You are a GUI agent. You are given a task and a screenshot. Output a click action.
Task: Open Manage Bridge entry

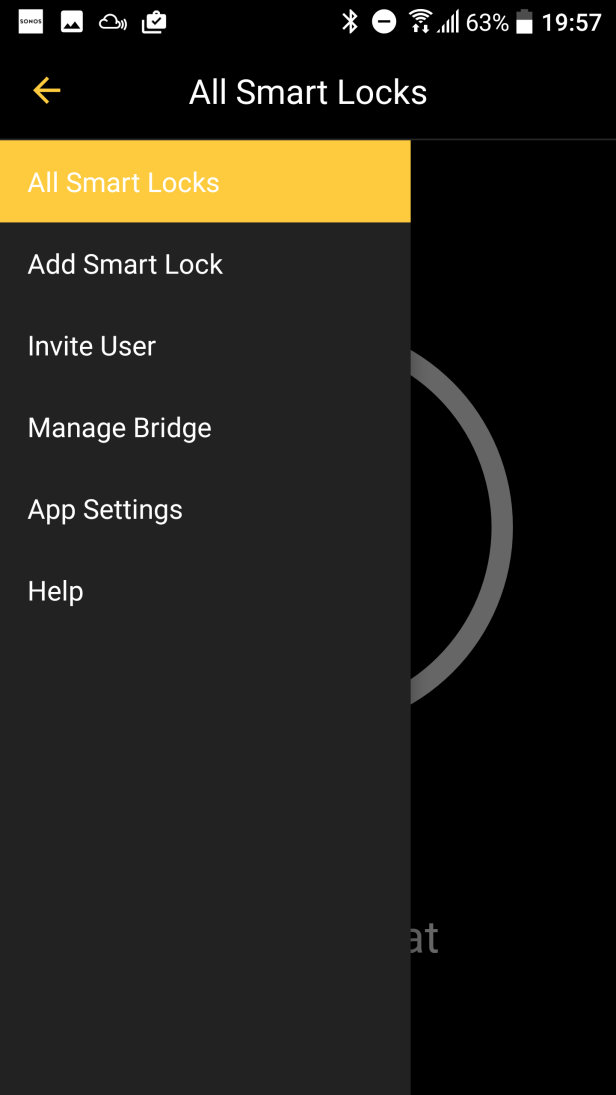pos(120,428)
